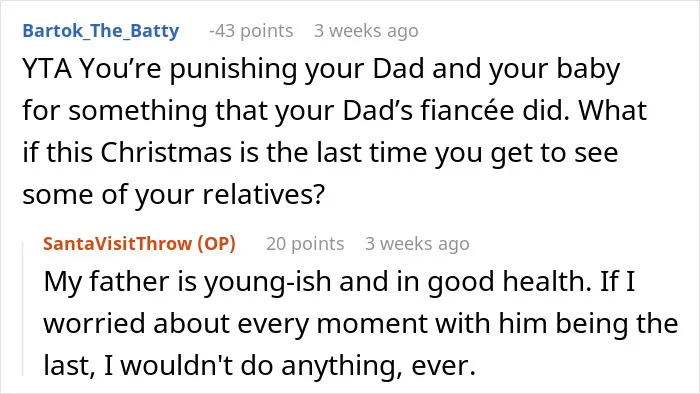Image resolution: width=700 pixels, height=394 pixels.
Task: Click the phrase last time in comment
Action: tap(373, 153)
